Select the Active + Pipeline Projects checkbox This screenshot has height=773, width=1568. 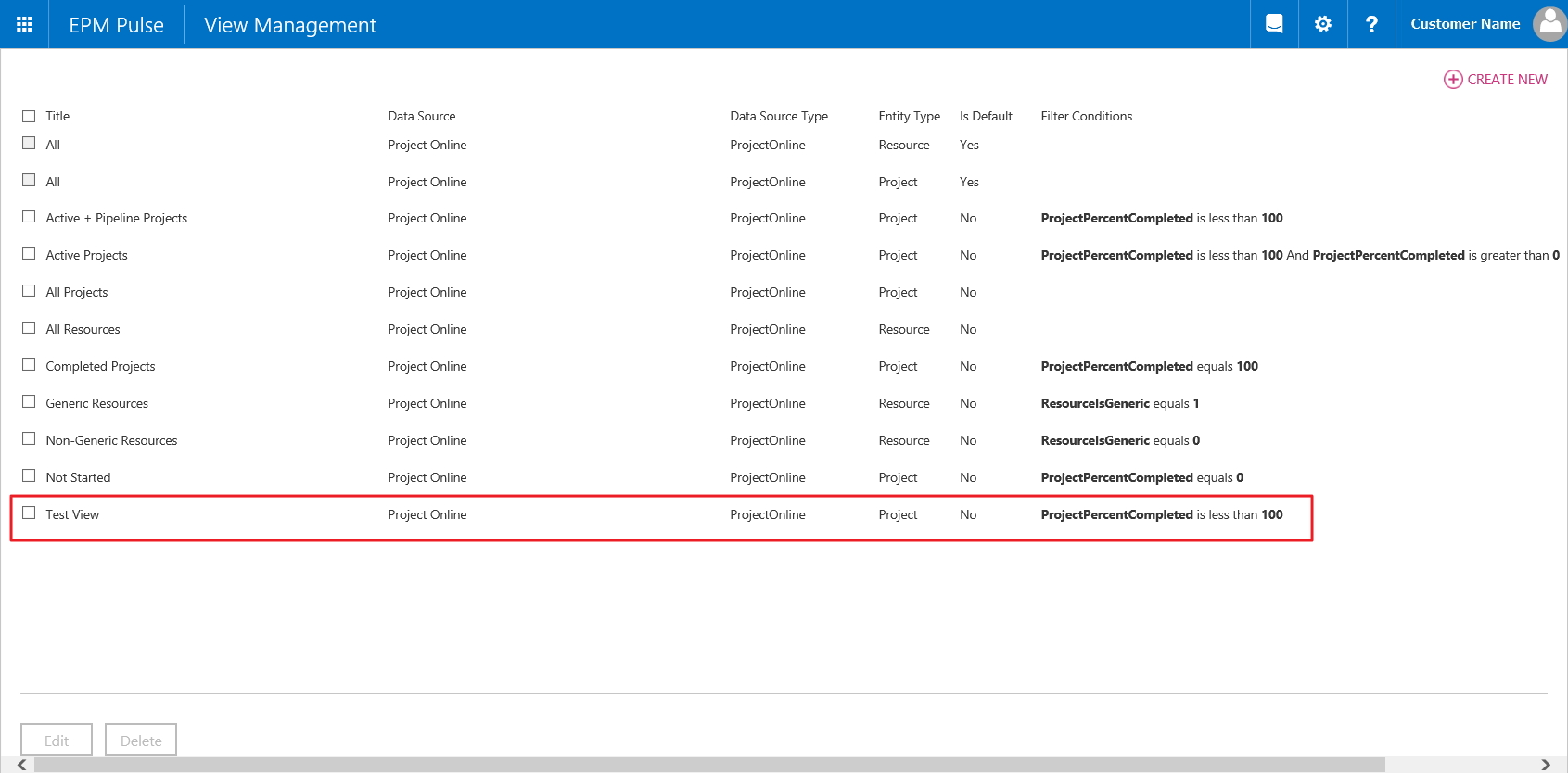[29, 217]
